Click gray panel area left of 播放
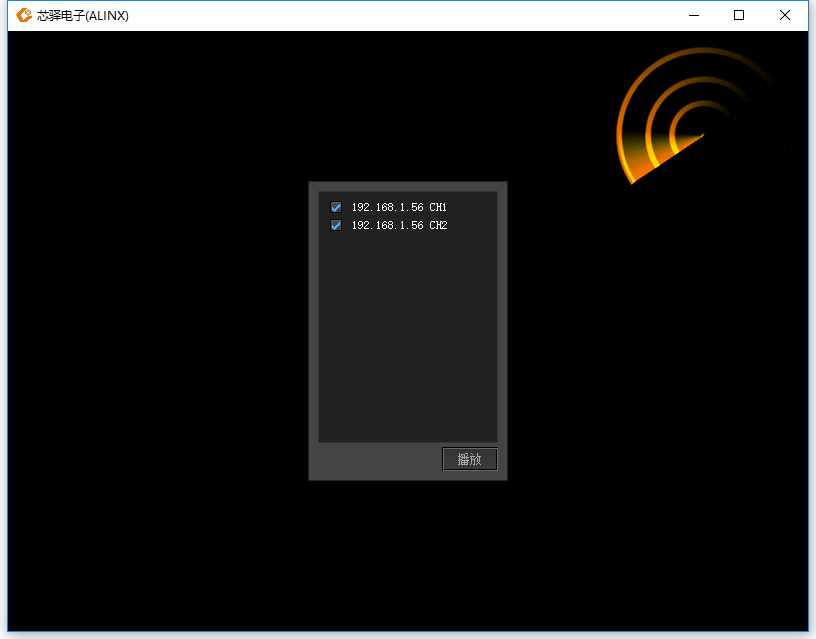 (x=377, y=460)
